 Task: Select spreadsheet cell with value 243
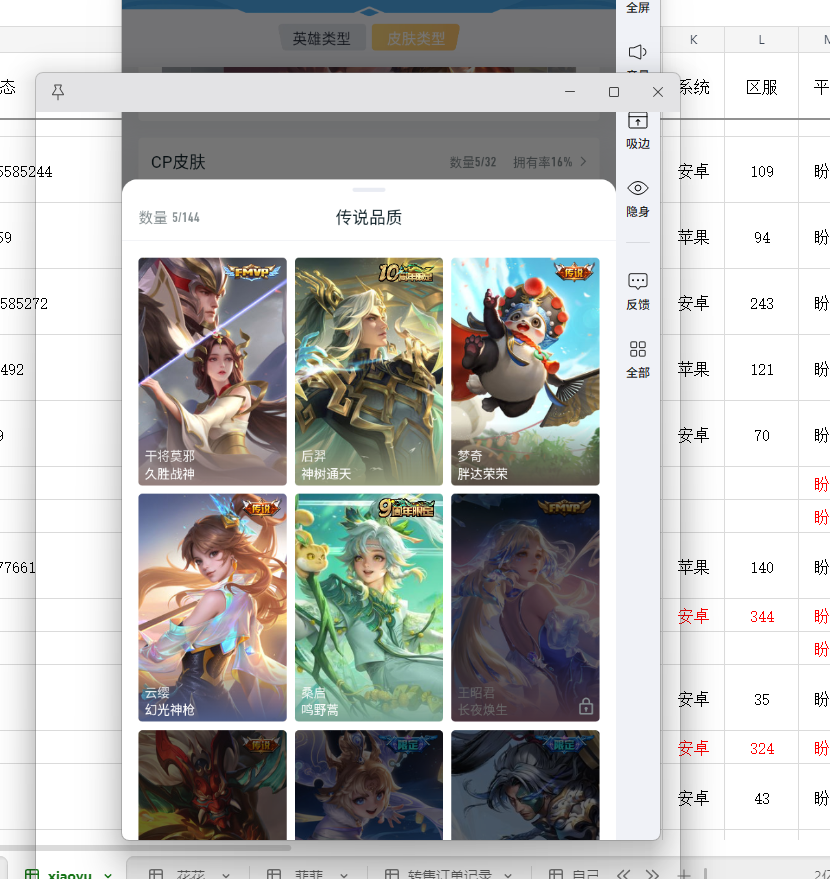tap(761, 304)
